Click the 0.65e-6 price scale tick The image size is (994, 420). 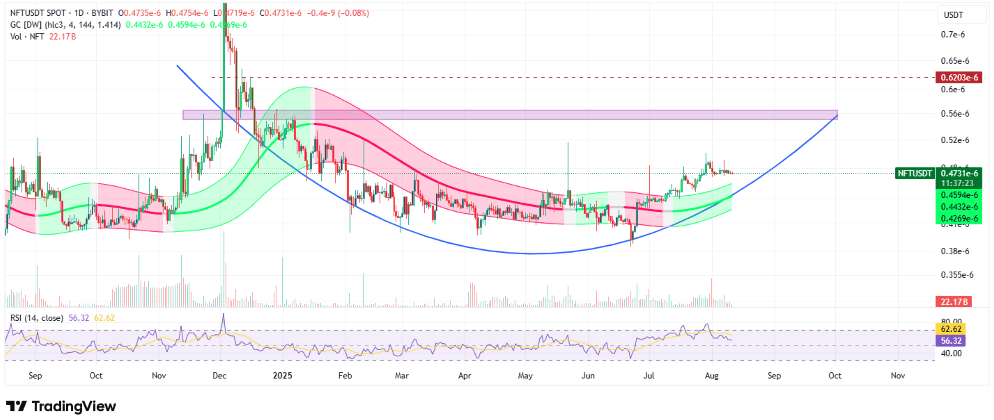click(955, 61)
